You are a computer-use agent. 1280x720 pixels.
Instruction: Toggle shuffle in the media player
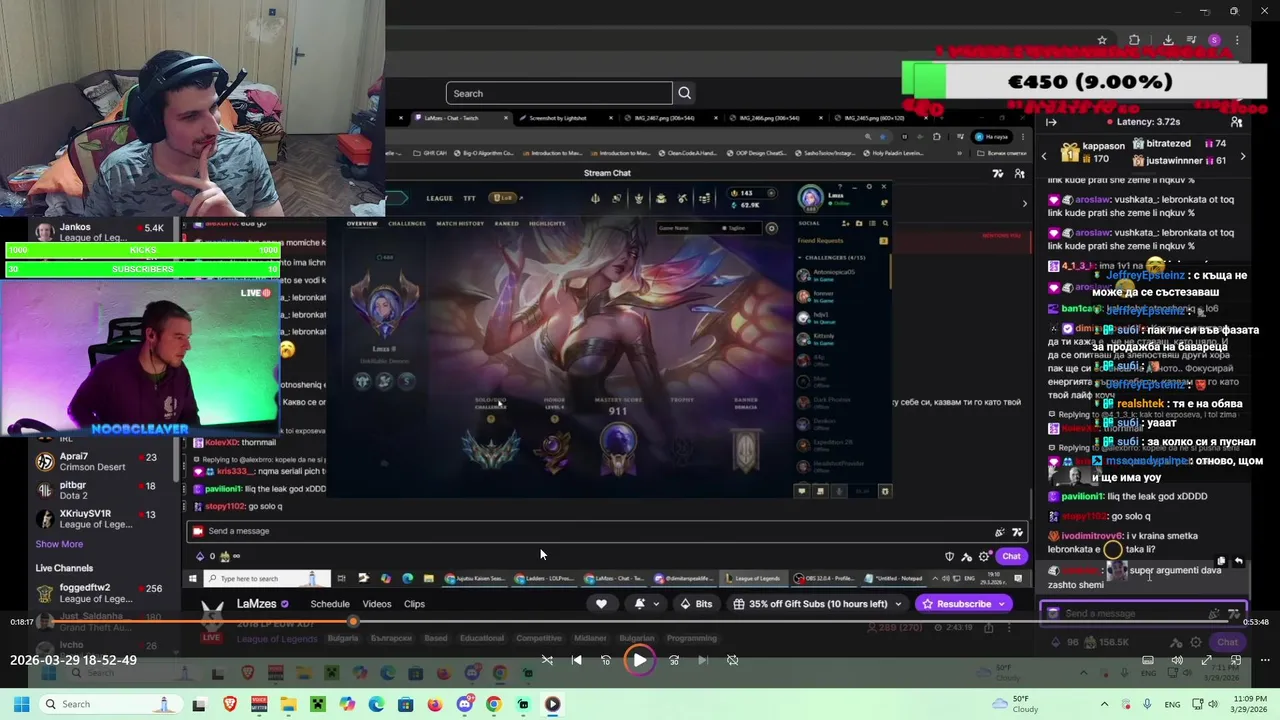[x=547, y=660]
